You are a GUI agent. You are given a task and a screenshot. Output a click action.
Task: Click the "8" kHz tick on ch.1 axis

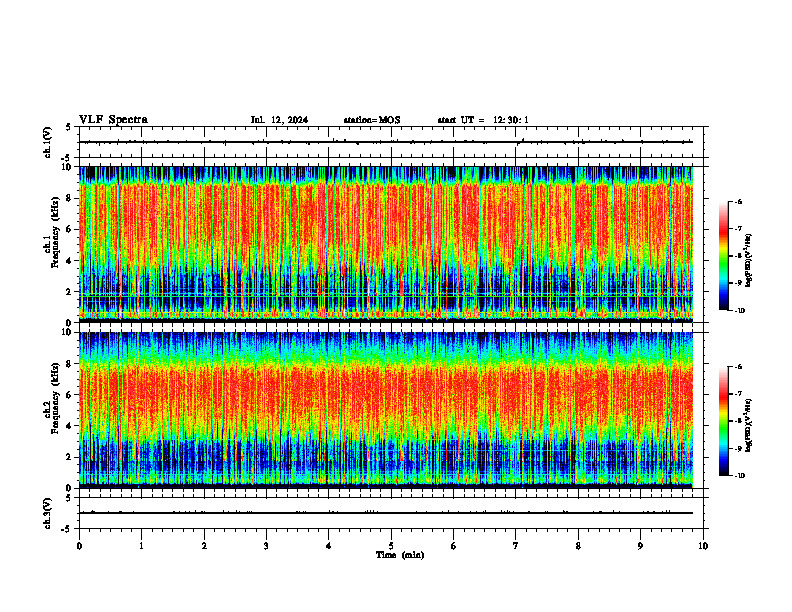click(x=70, y=198)
